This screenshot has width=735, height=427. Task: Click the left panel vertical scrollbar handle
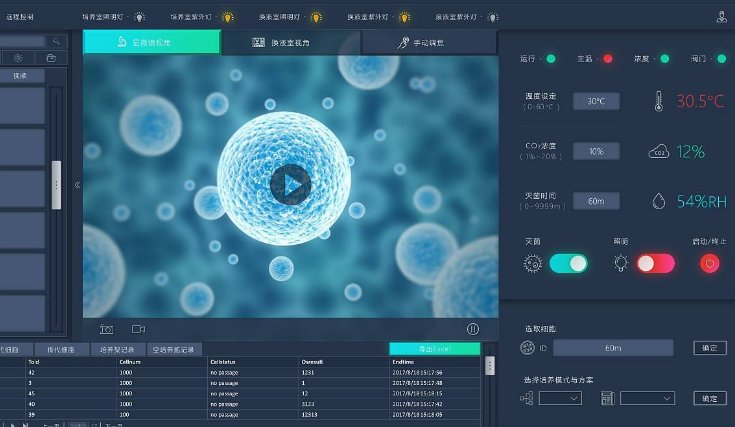coord(56,185)
